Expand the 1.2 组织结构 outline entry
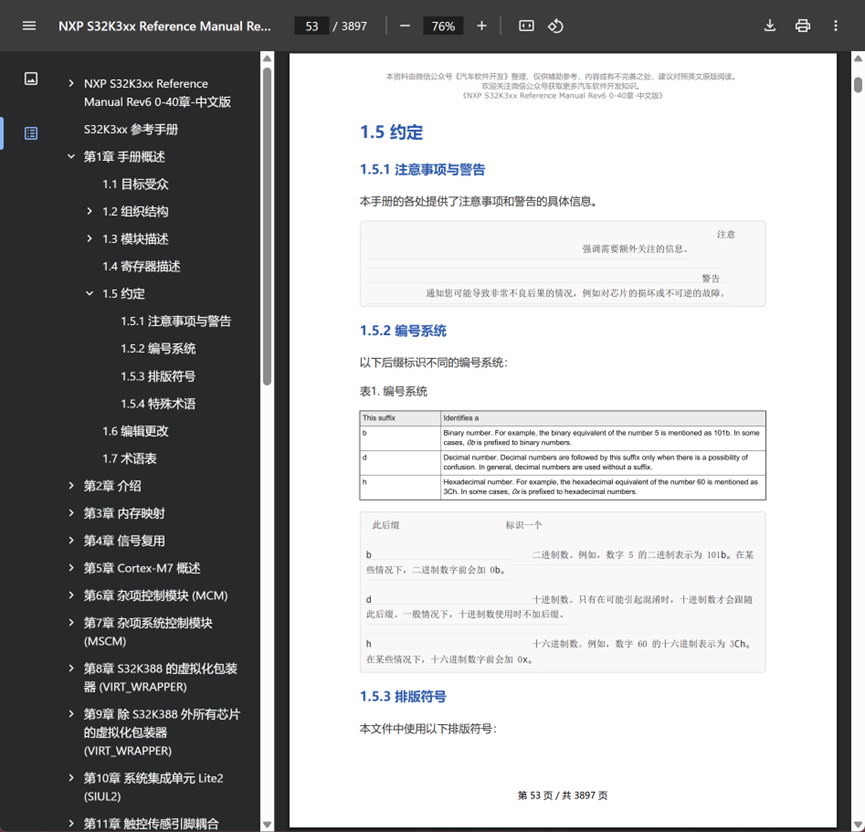Screen dimensions: 865x832 click(89, 211)
